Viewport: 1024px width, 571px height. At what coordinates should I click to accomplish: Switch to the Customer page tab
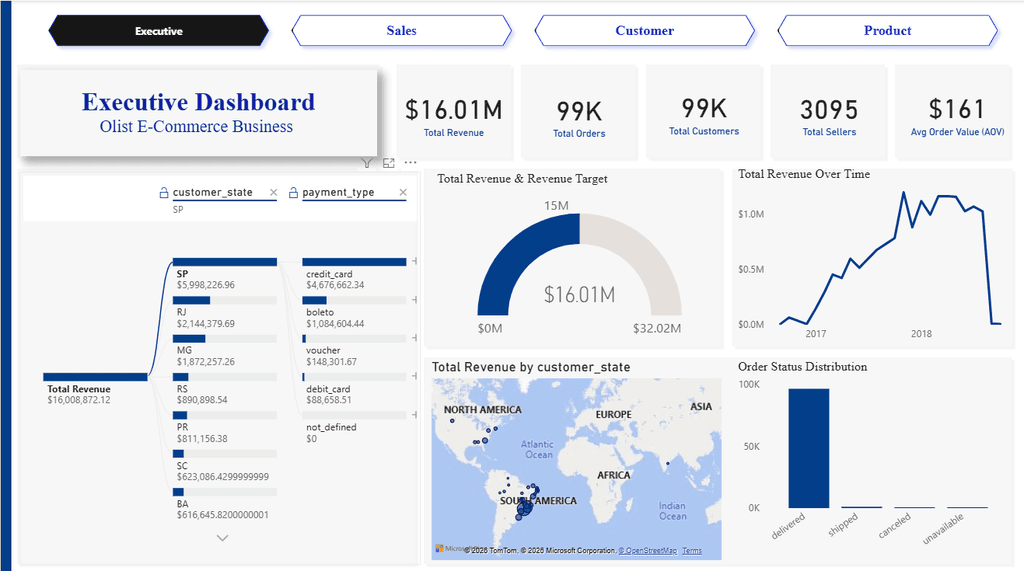coord(645,31)
